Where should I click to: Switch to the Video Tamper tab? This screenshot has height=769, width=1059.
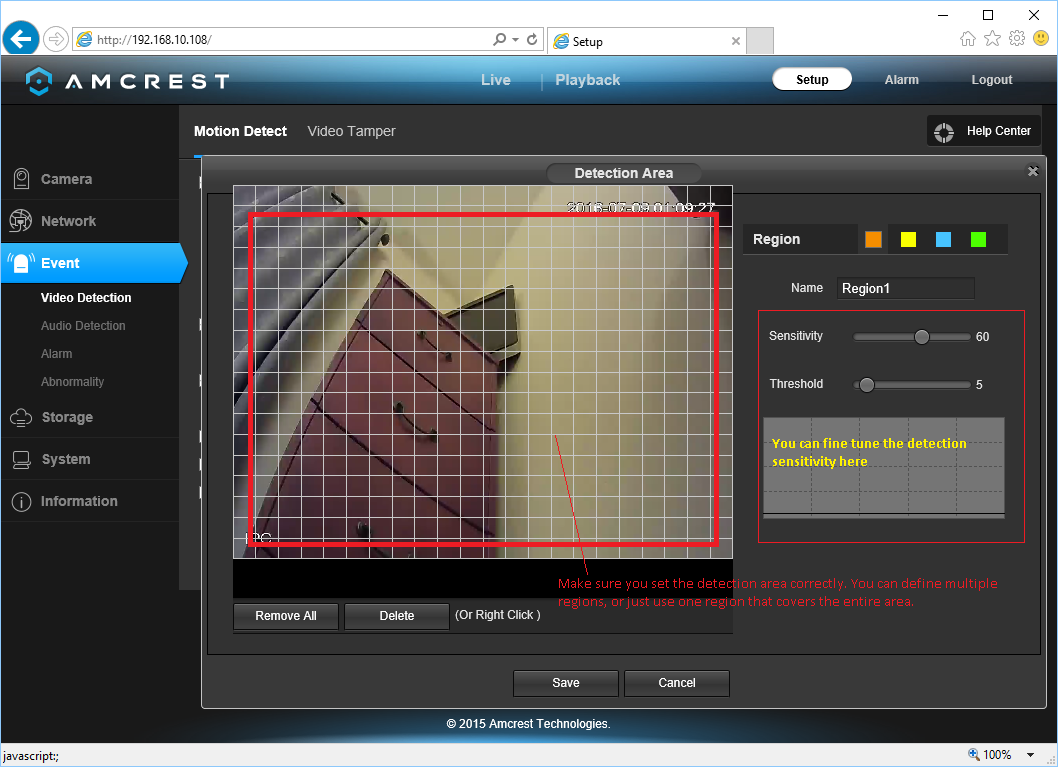click(351, 131)
